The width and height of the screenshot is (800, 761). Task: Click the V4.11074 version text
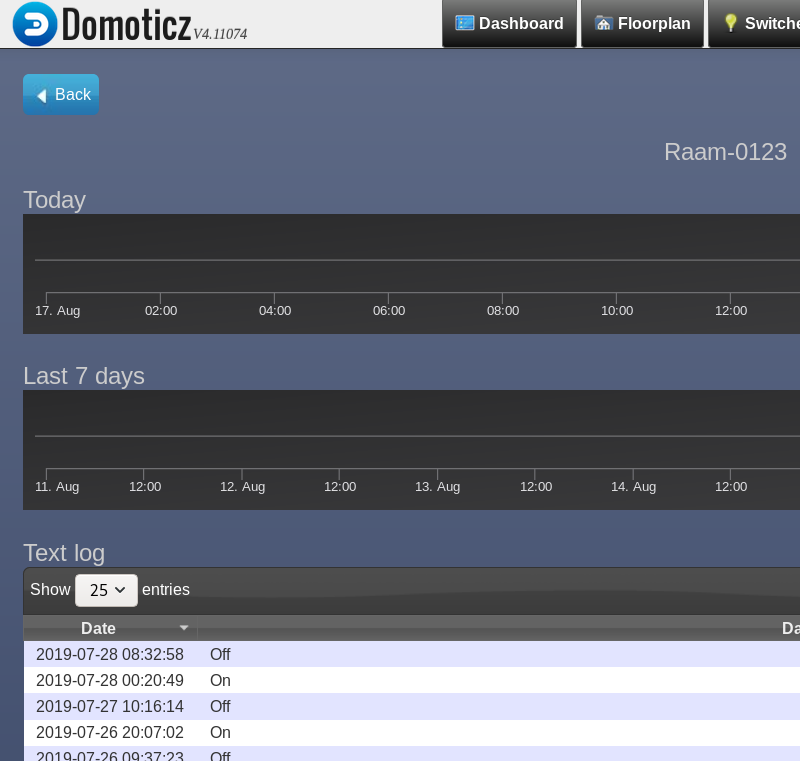tap(220, 34)
